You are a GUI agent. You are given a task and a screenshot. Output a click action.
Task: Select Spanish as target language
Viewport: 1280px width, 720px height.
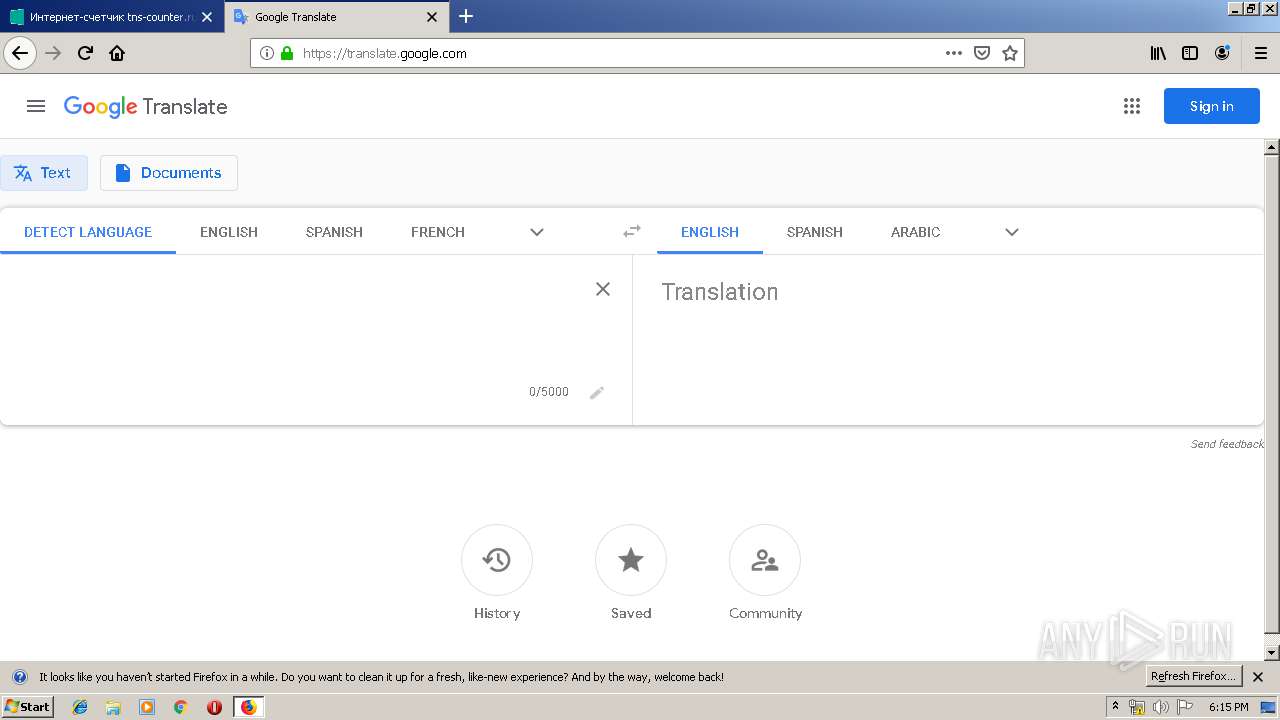[815, 232]
